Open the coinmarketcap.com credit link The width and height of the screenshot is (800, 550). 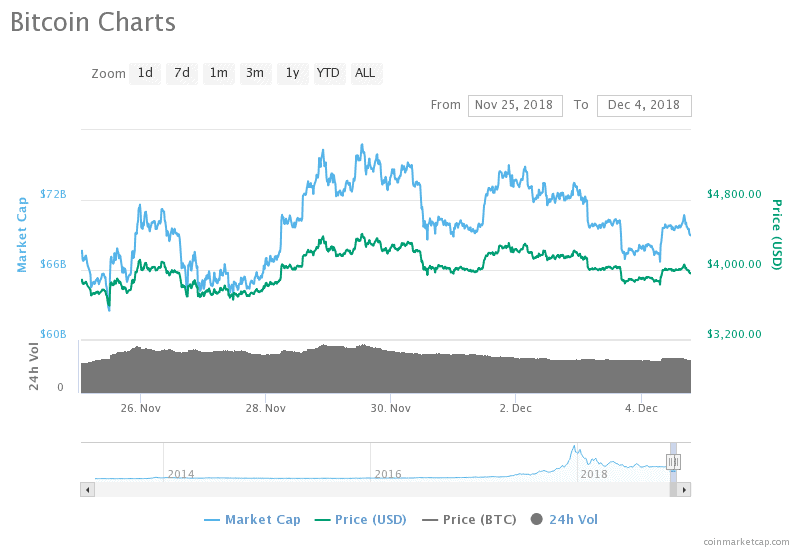746,542
